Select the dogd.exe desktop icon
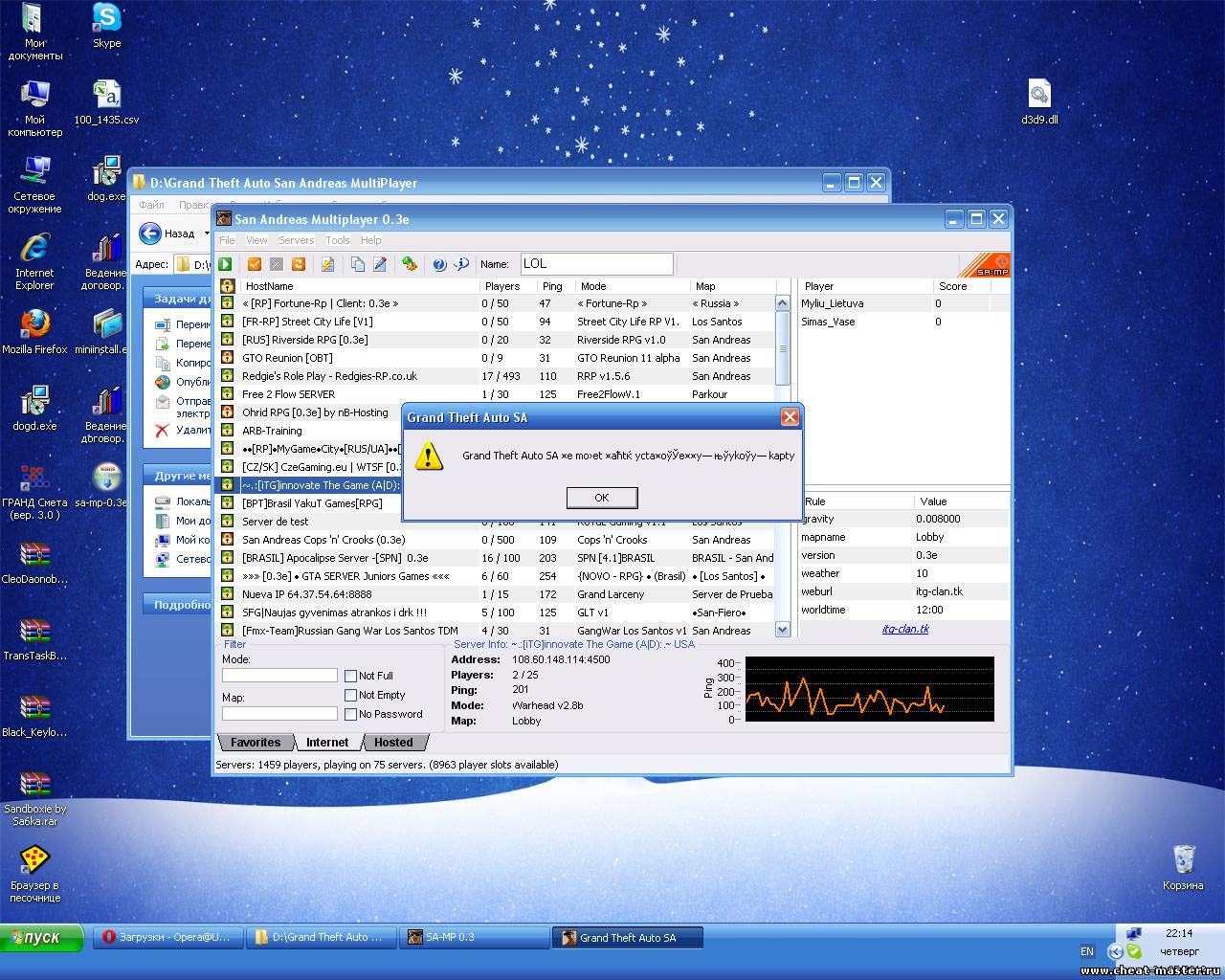The width and height of the screenshot is (1225, 980). [x=34, y=409]
